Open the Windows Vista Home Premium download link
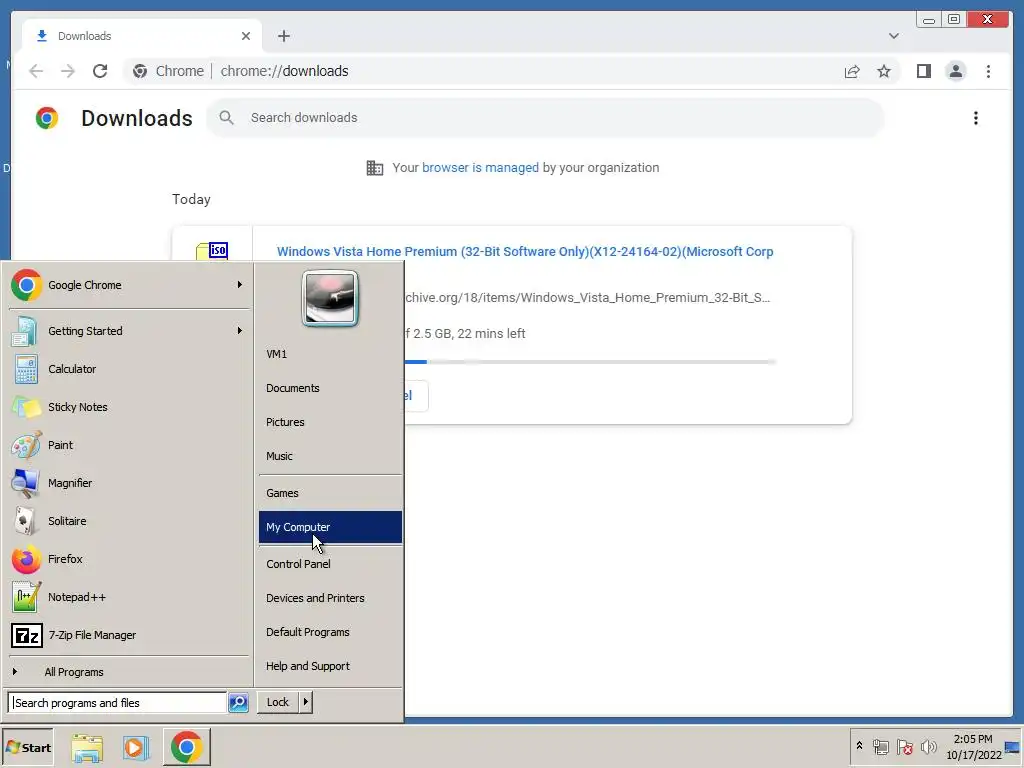The width and height of the screenshot is (1024, 768). point(524,252)
